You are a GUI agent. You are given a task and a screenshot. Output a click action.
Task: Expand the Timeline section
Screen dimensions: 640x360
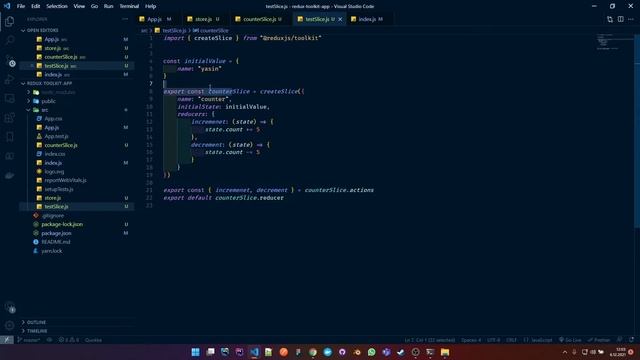(x=77, y=331)
